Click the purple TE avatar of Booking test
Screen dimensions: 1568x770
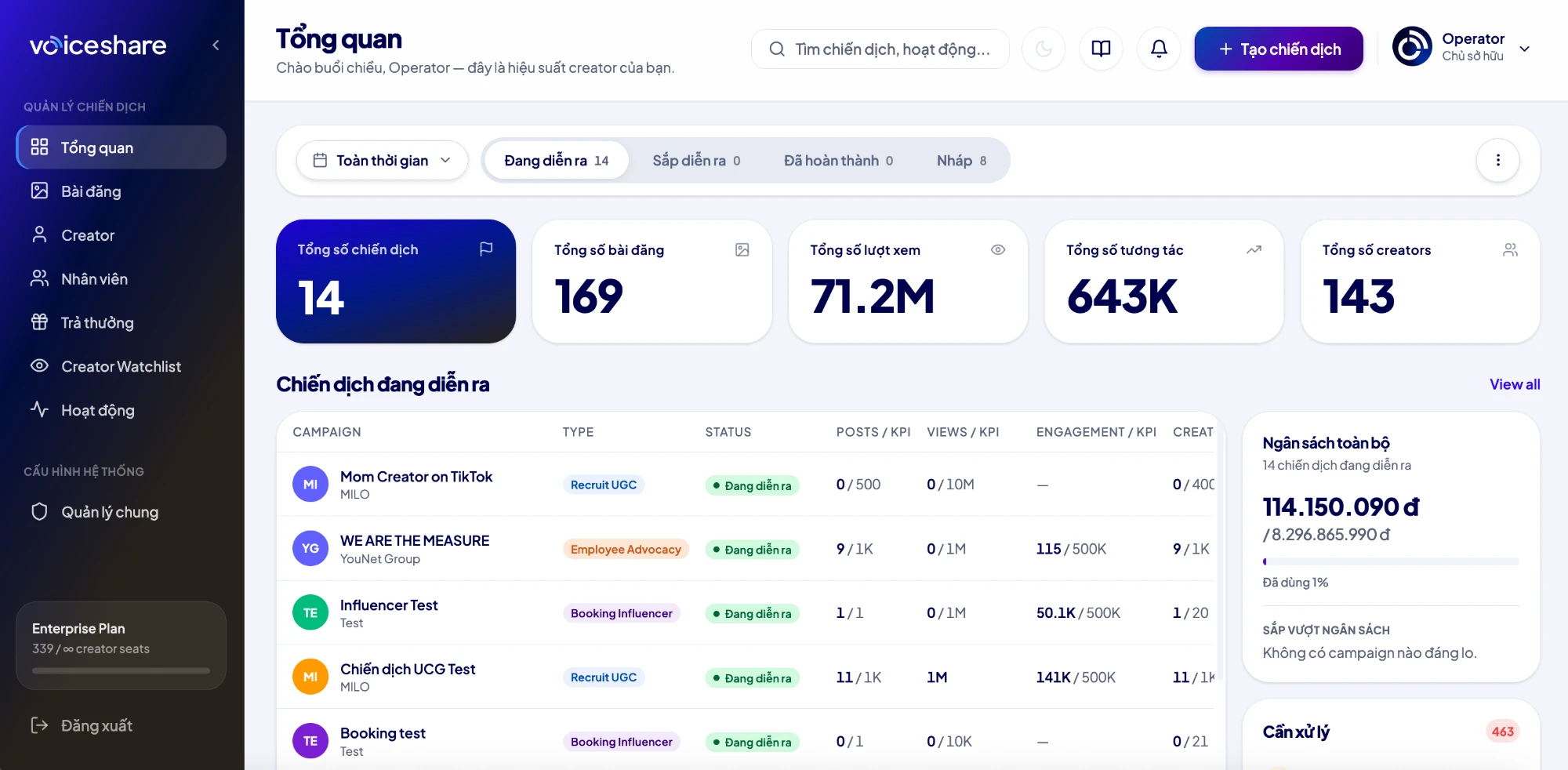(310, 741)
